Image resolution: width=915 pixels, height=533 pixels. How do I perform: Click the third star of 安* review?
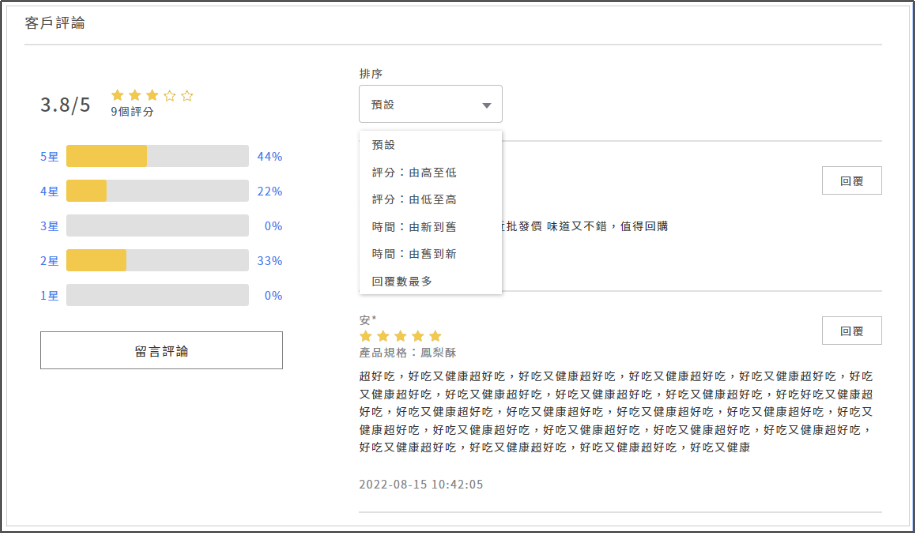[x=400, y=336]
